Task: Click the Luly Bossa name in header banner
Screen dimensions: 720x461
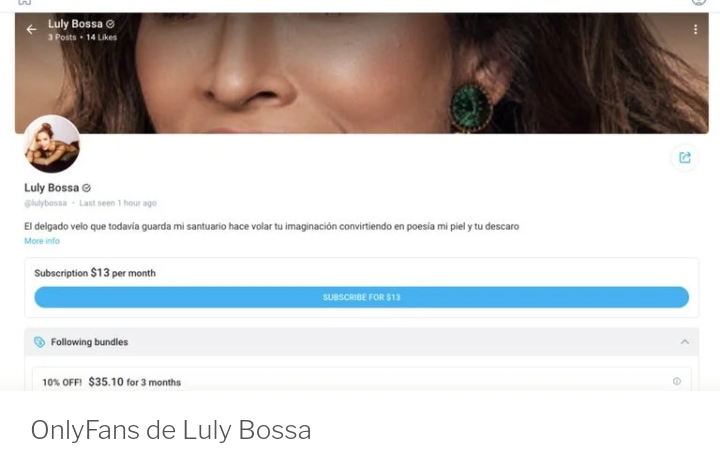Action: click(x=75, y=24)
